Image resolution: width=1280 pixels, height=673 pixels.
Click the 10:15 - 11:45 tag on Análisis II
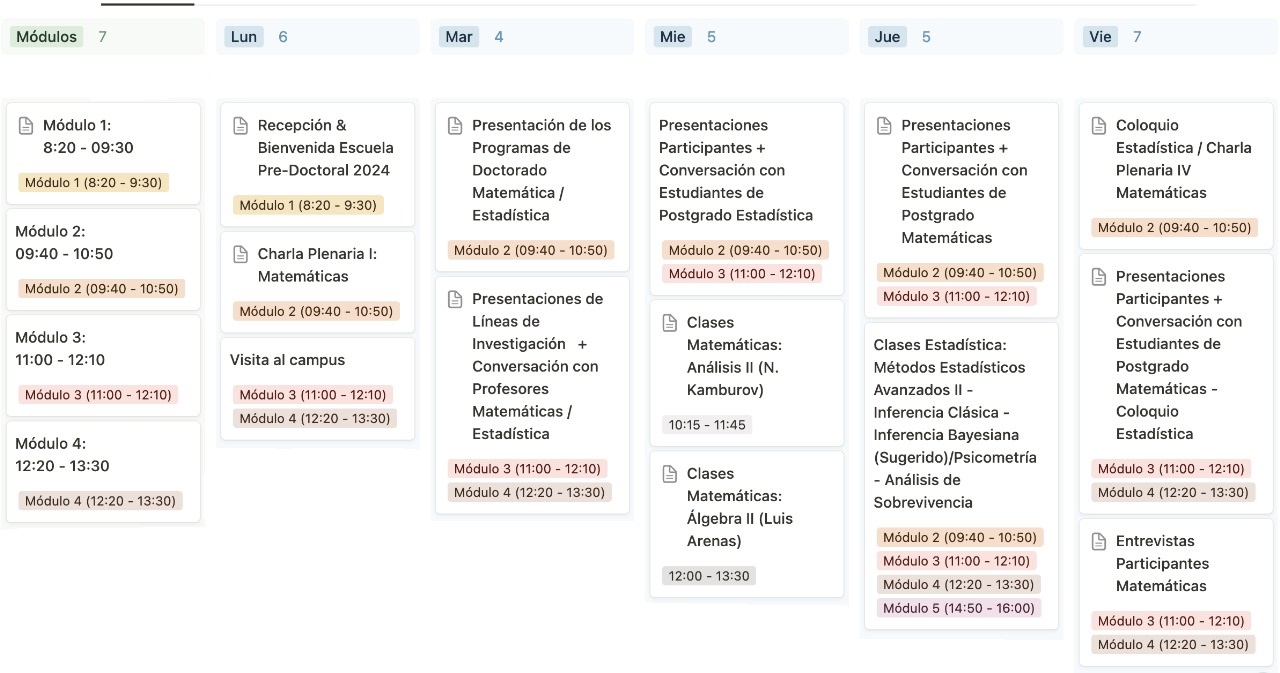707,425
